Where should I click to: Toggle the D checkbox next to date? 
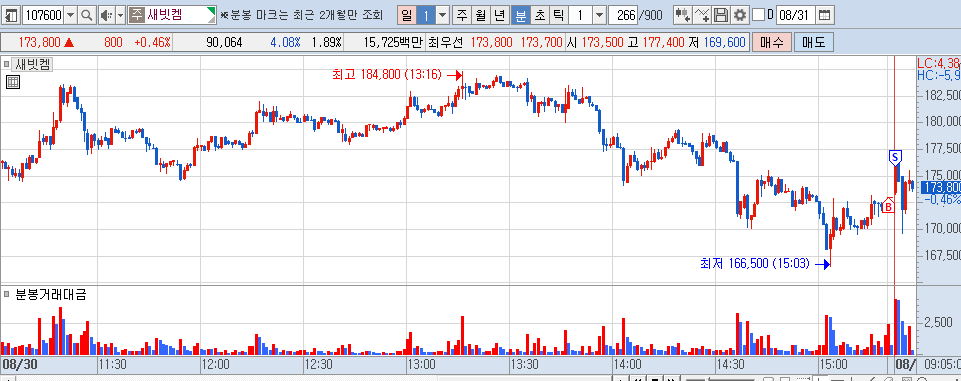pyautogui.click(x=758, y=15)
